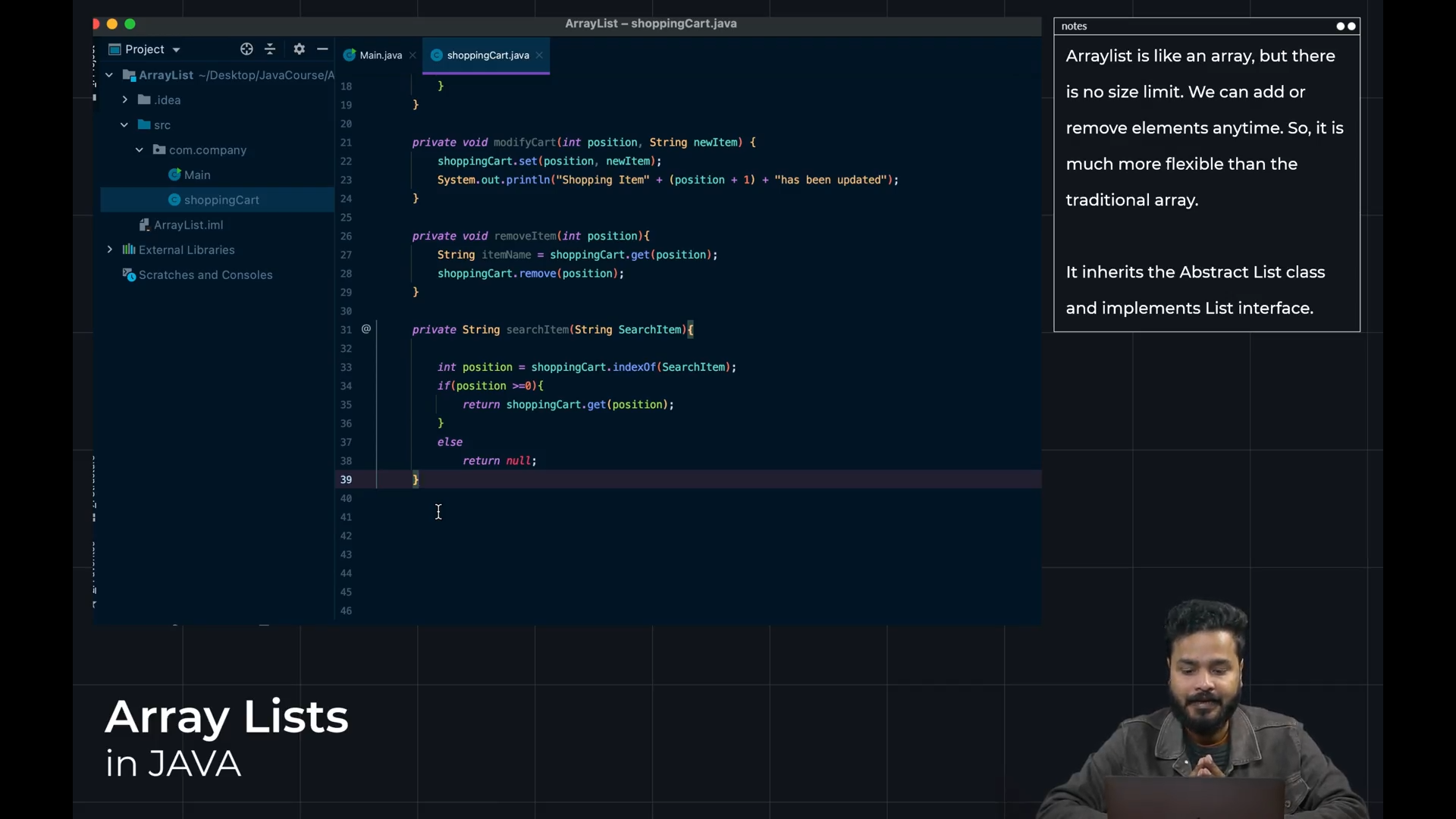Click the Scratches and Consoles icon
The height and width of the screenshot is (819, 1456).
click(x=129, y=275)
